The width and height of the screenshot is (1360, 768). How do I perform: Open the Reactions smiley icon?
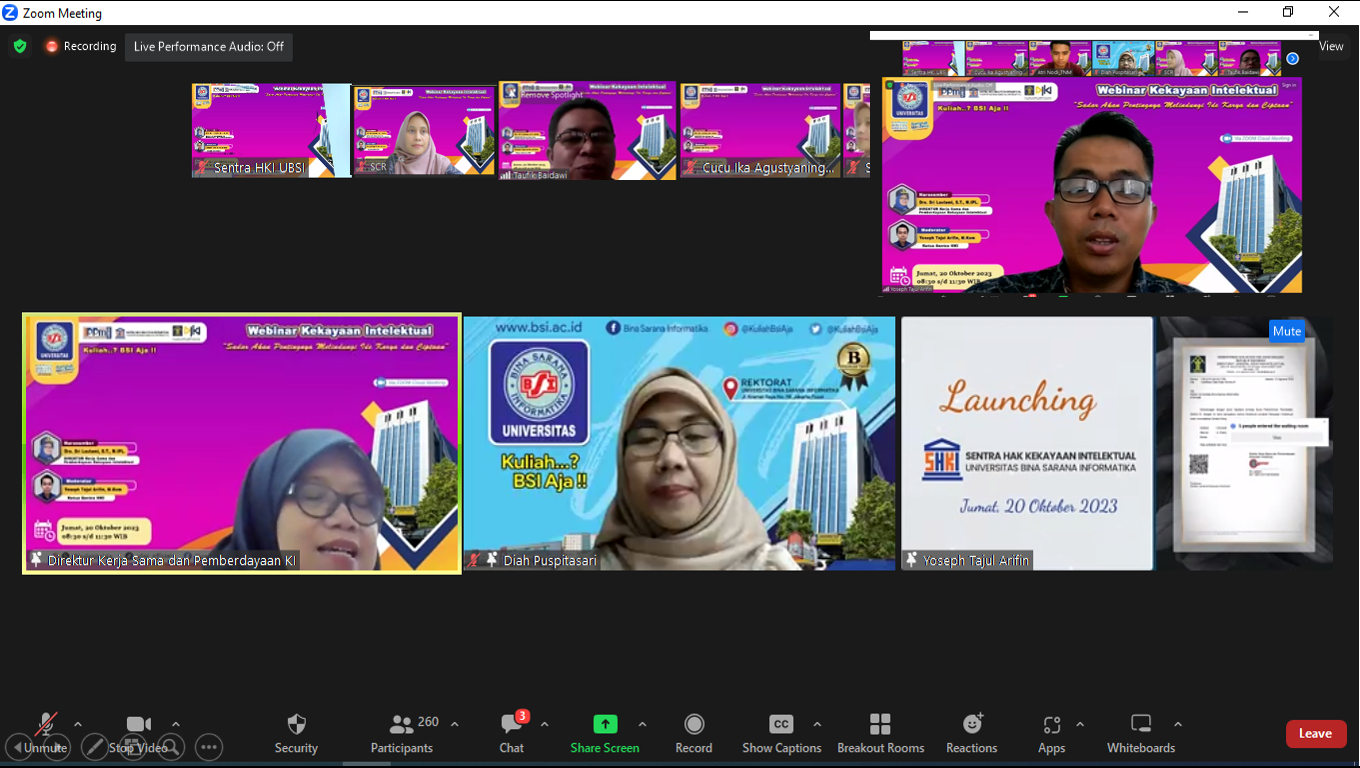[x=972, y=724]
